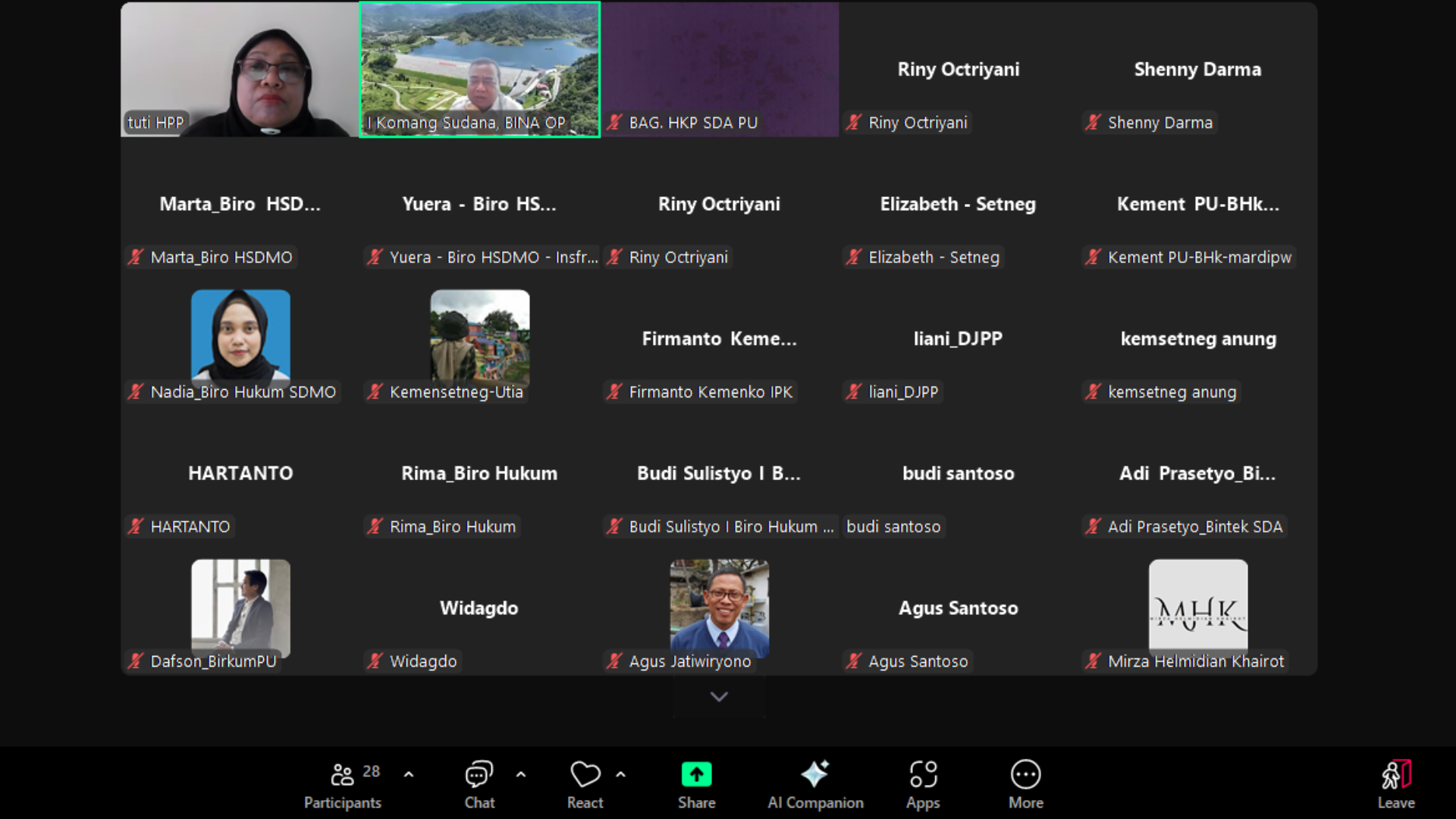The width and height of the screenshot is (1456, 819).
Task: Click large 'liani_DJPP' tile name
Action: click(958, 338)
